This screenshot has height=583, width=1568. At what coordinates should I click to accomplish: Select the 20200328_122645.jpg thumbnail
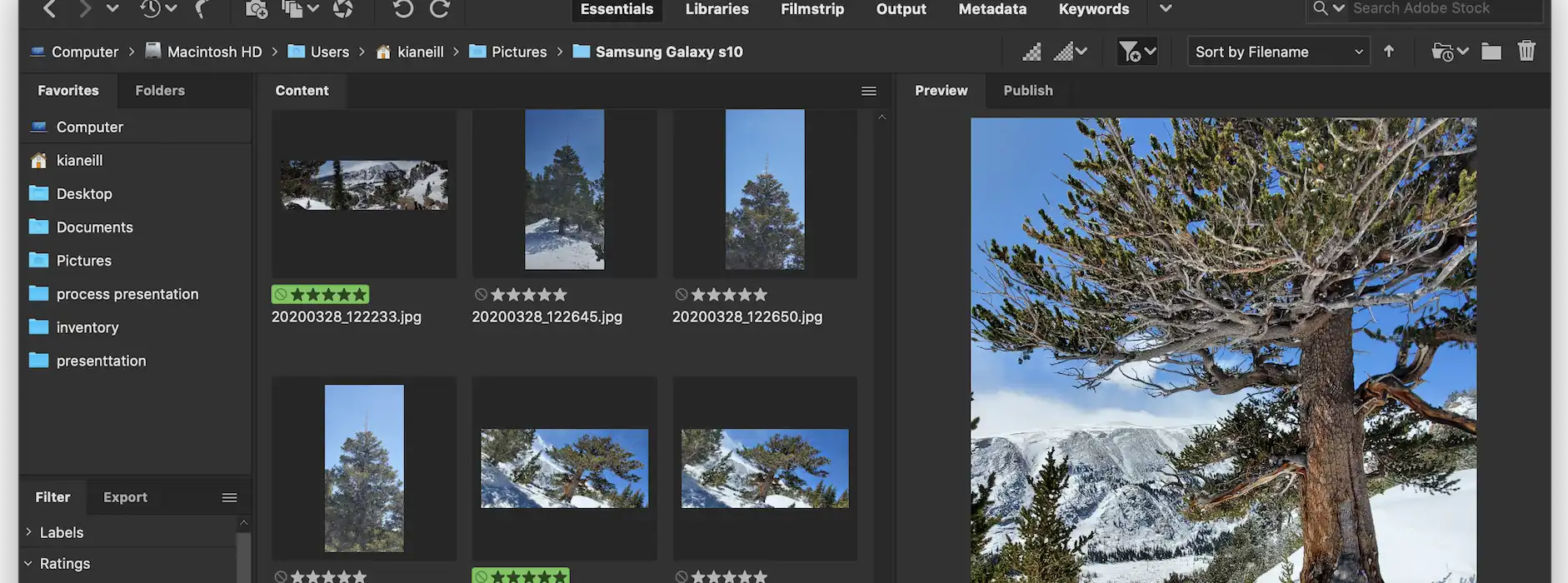564,190
